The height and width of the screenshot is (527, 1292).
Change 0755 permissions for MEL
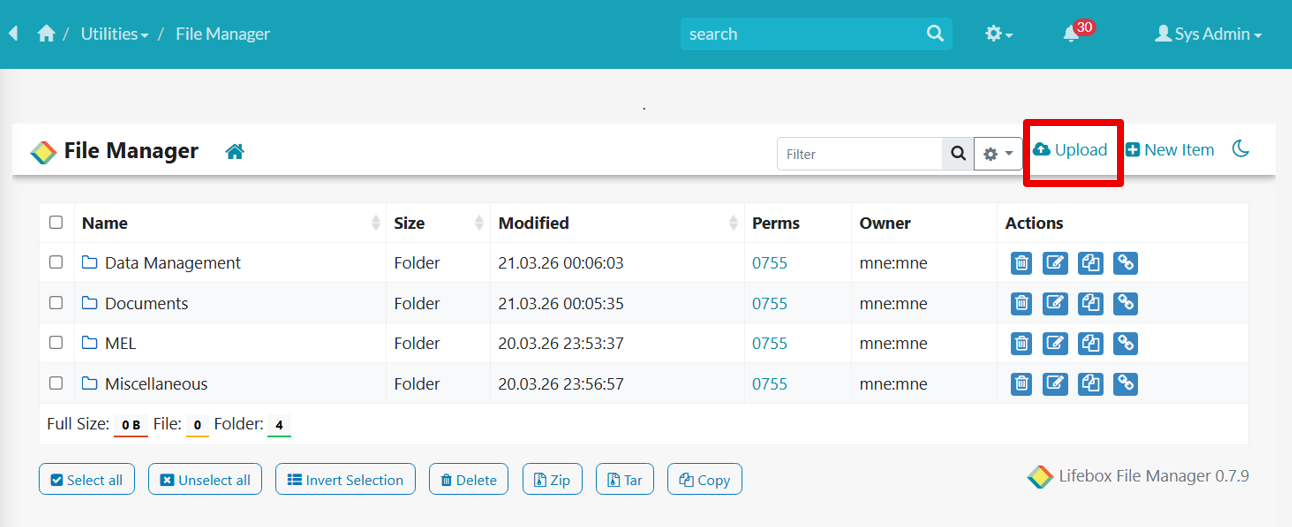pyautogui.click(x=770, y=343)
